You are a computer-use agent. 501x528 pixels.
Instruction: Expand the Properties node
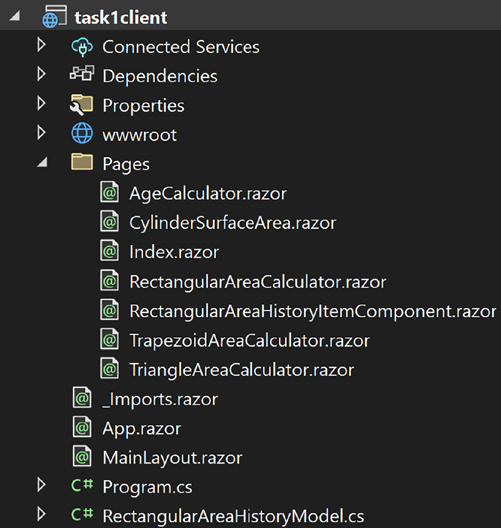click(x=41, y=104)
